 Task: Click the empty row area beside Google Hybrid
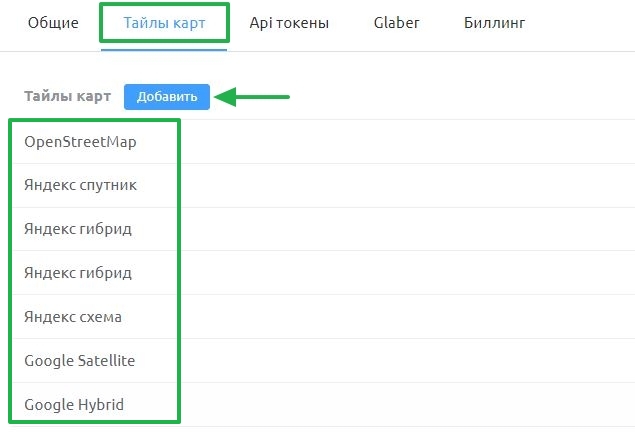407,404
